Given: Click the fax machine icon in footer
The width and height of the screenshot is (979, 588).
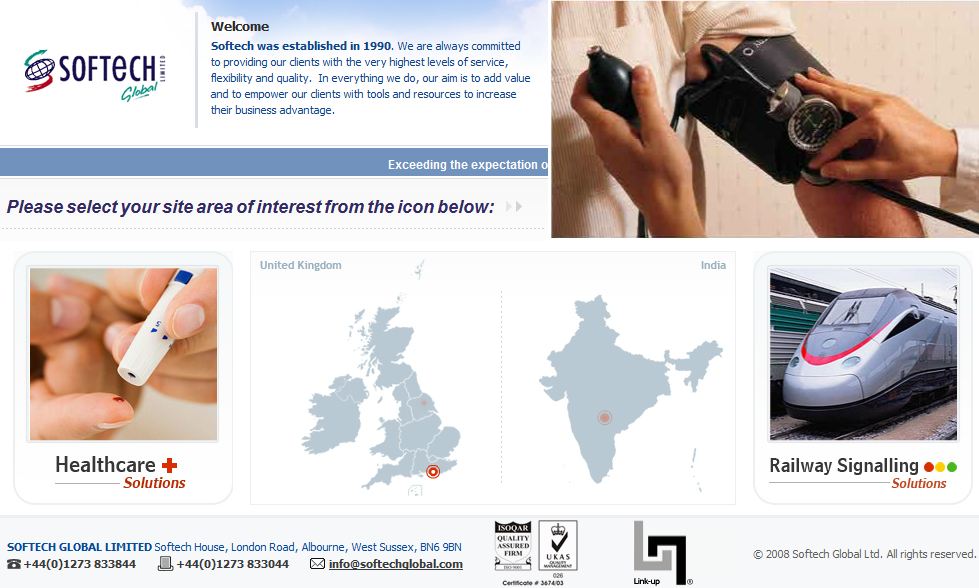Looking at the screenshot, I should [165, 564].
